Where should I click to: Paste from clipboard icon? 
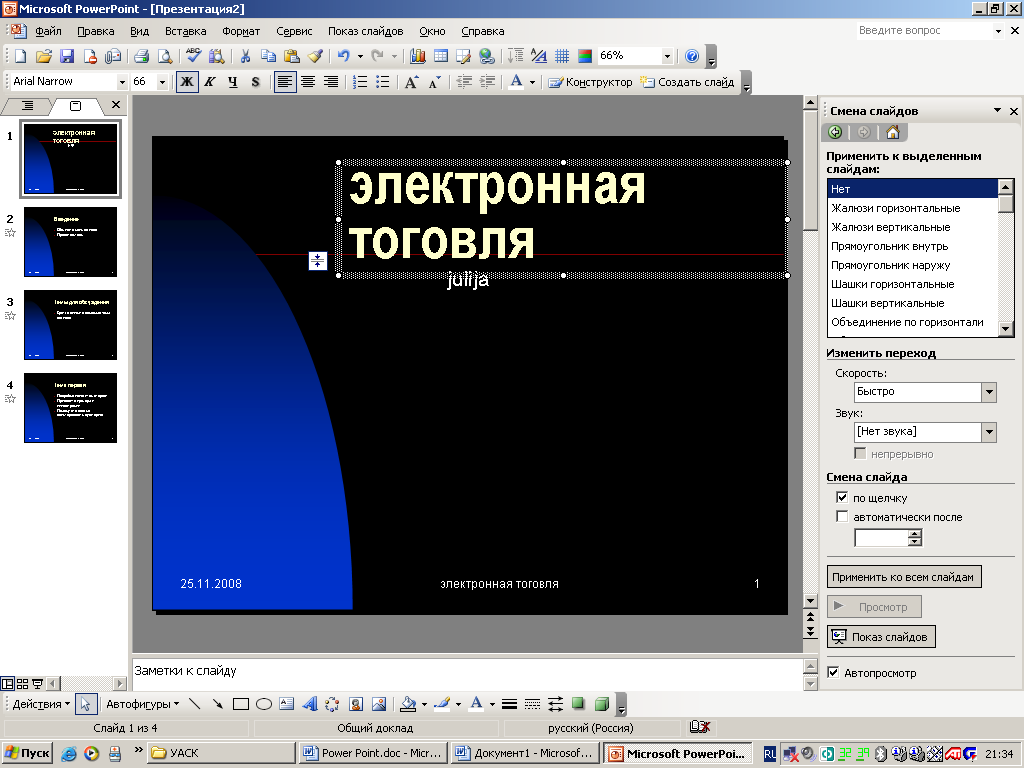click(291, 56)
